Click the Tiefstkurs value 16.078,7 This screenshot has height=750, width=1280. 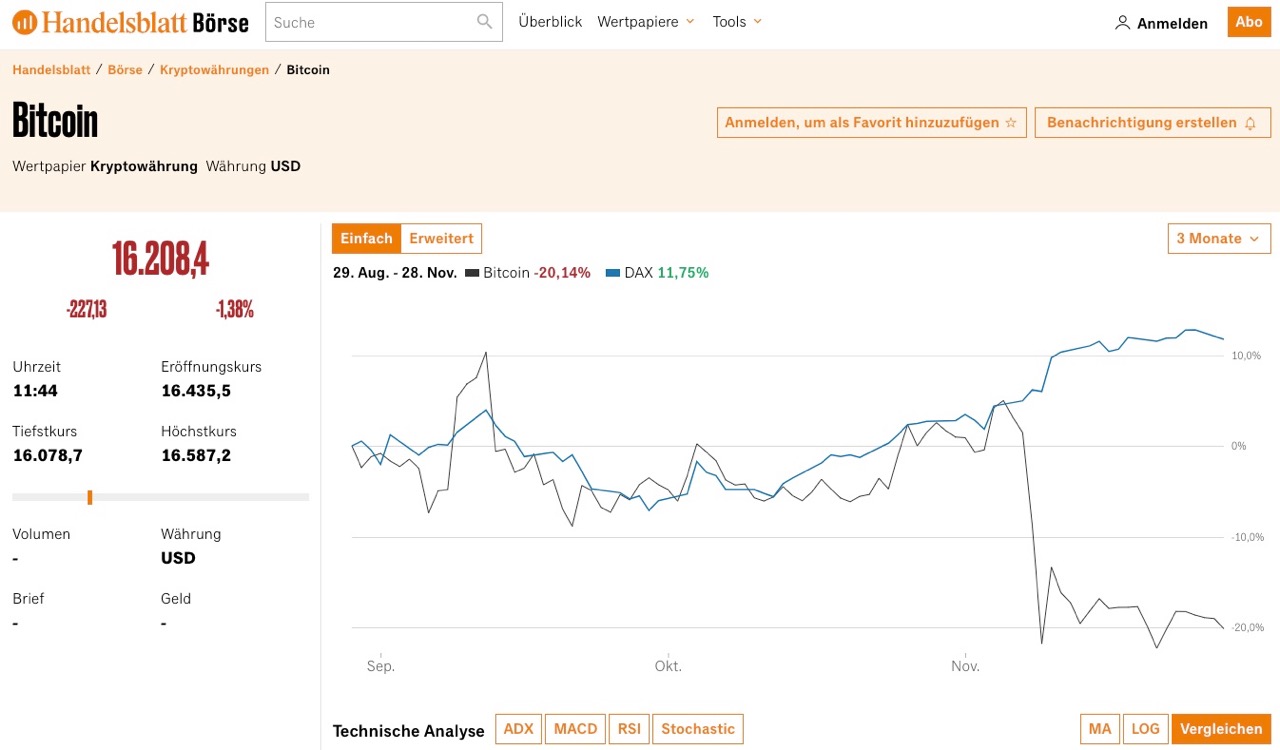(x=47, y=455)
